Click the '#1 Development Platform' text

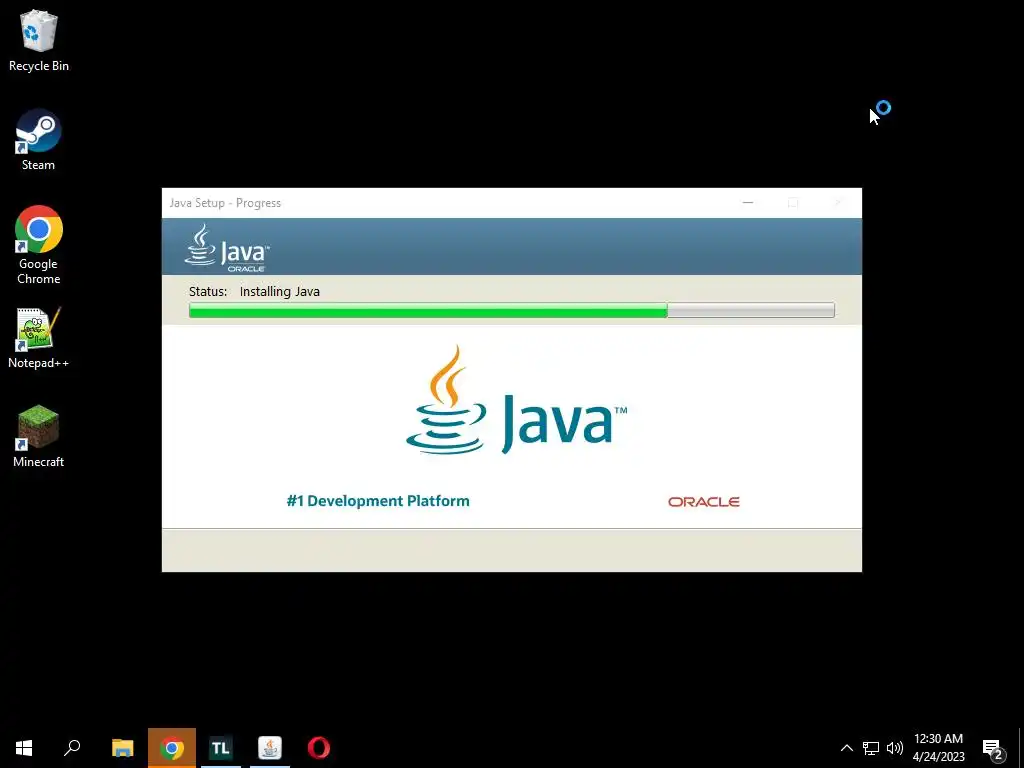pos(377,501)
